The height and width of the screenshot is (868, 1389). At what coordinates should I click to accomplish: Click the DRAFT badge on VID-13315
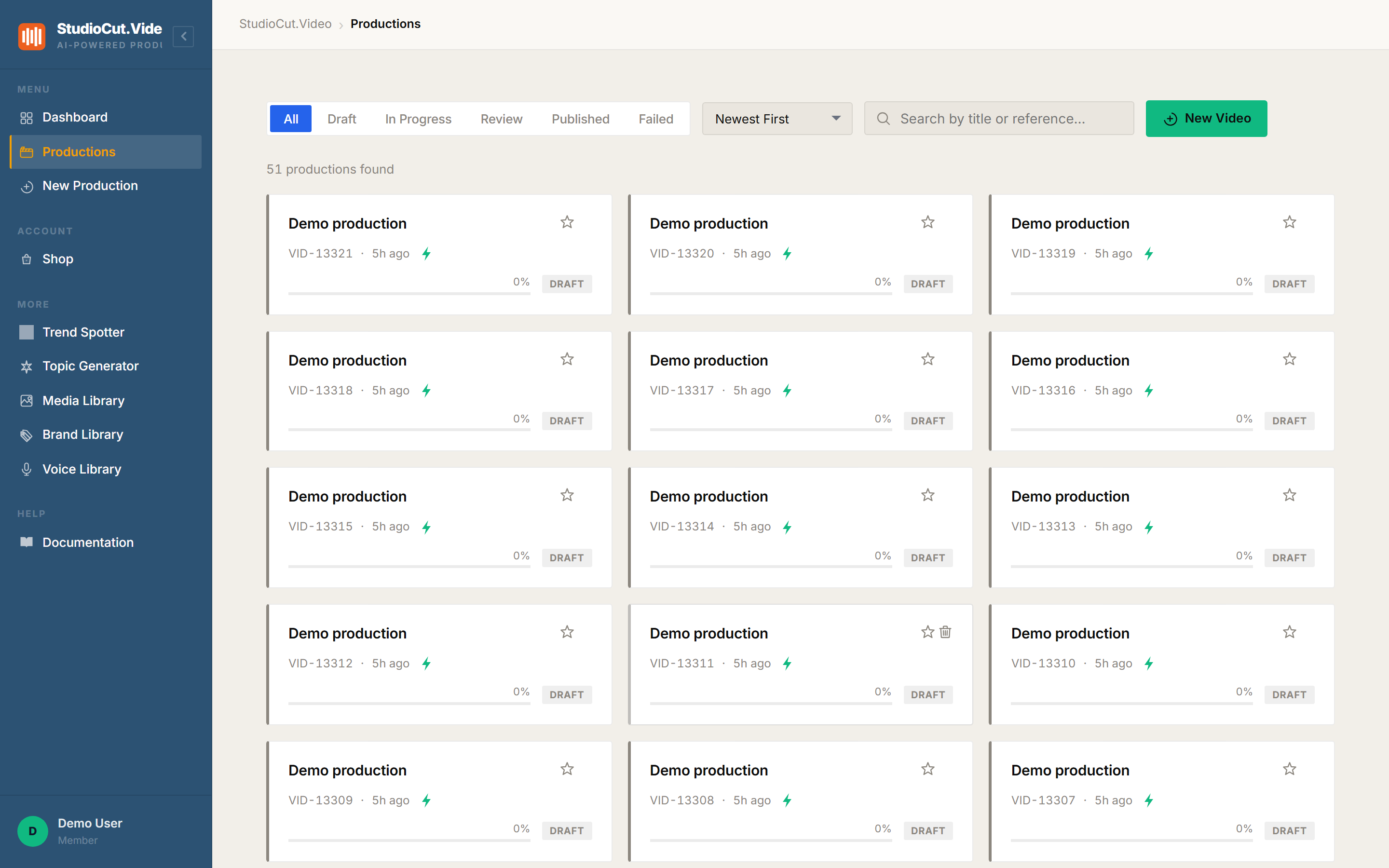567,558
